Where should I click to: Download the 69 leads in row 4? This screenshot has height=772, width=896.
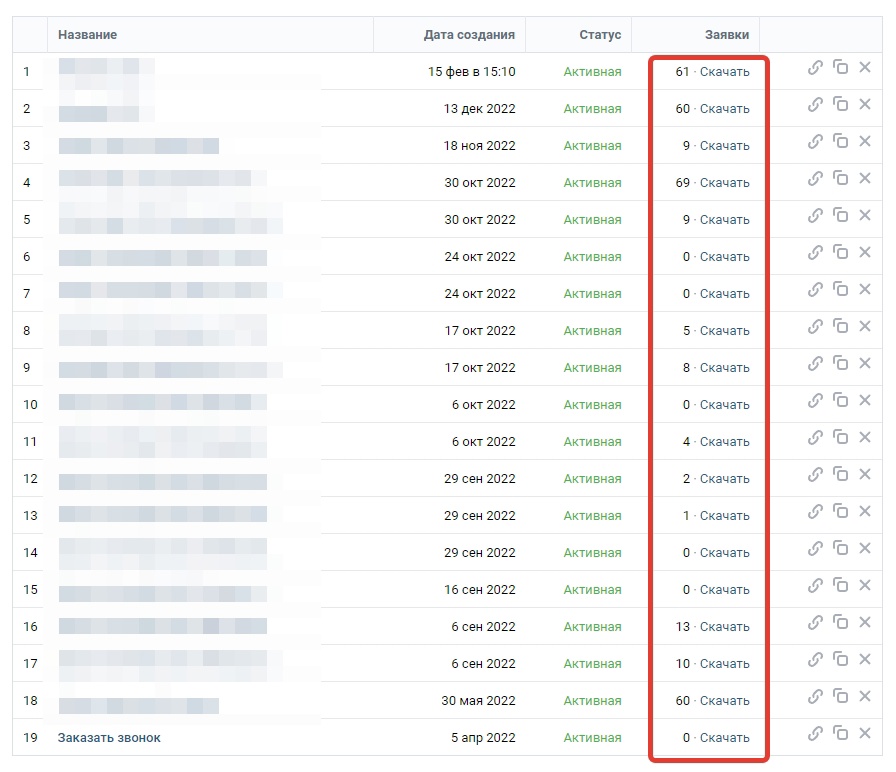(725, 182)
